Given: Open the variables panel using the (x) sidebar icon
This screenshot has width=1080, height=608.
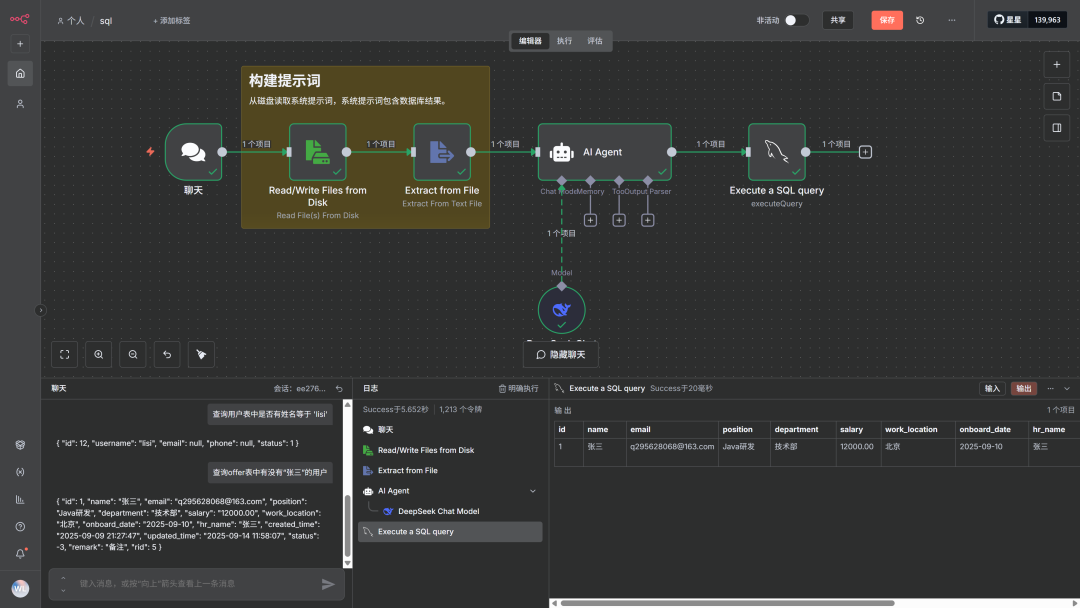Looking at the screenshot, I should click(x=20, y=471).
